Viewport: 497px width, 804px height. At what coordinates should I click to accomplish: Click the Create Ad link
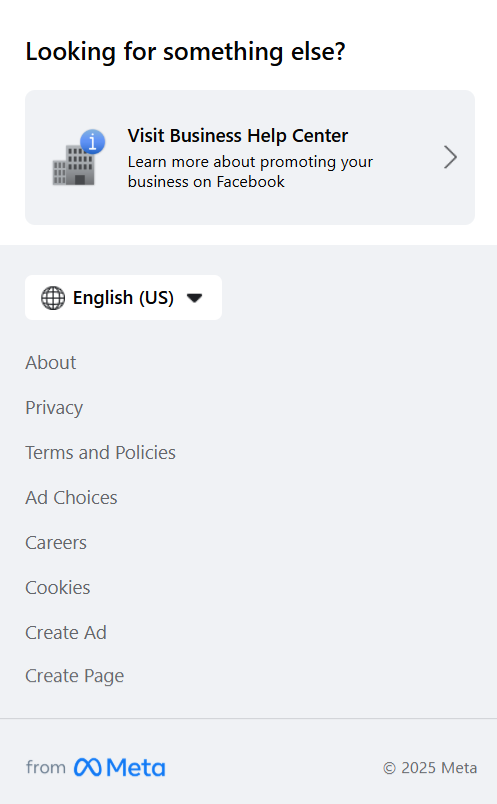66,633
